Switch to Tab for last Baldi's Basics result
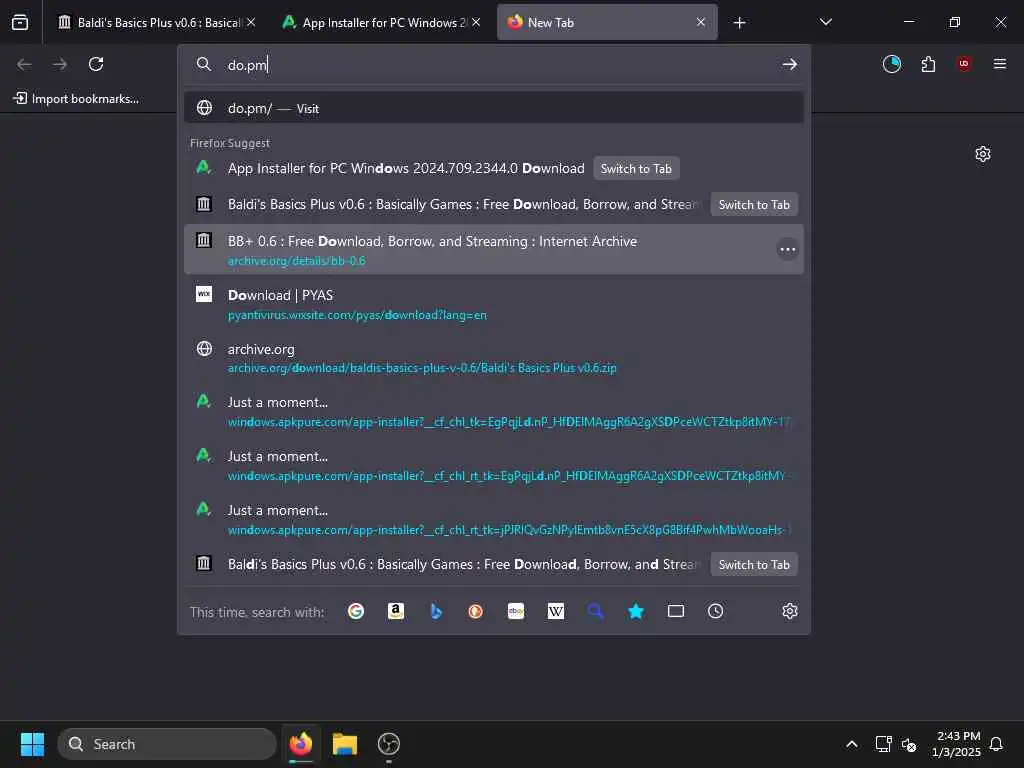 [754, 564]
